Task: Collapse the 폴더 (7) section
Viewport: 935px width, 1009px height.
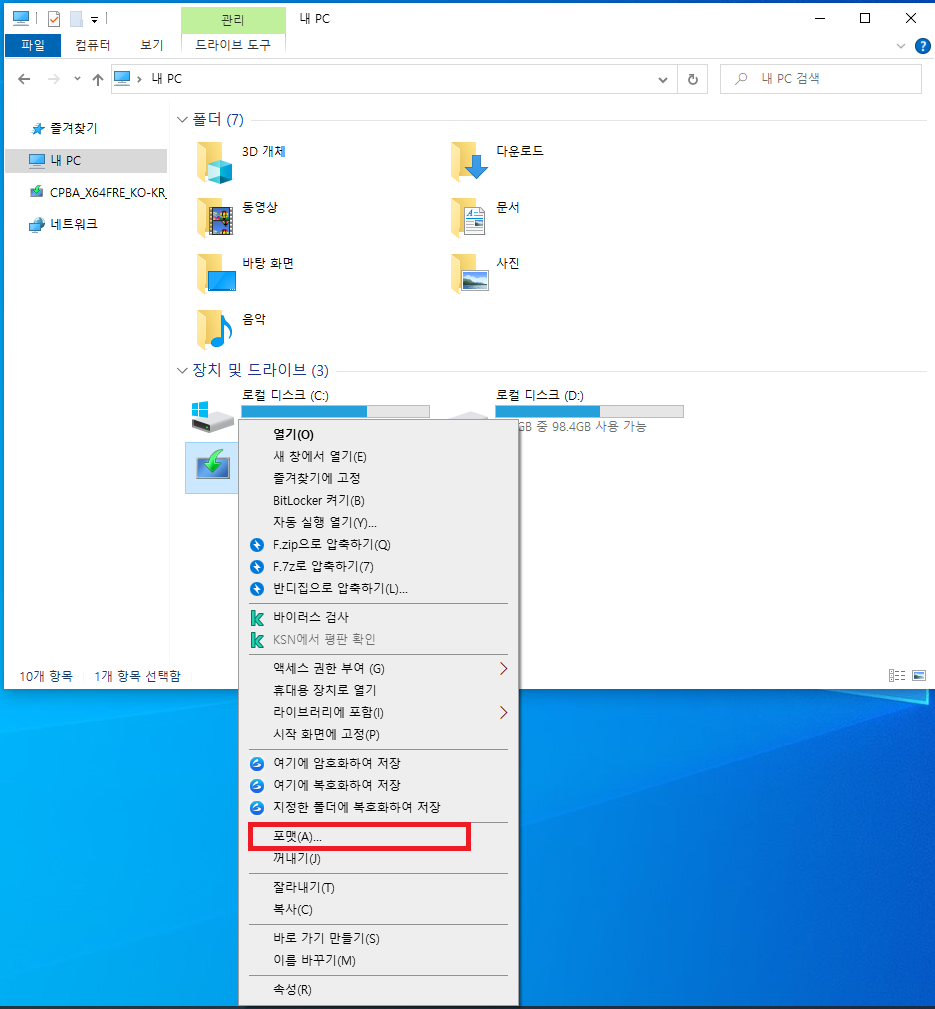Action: click(181, 119)
